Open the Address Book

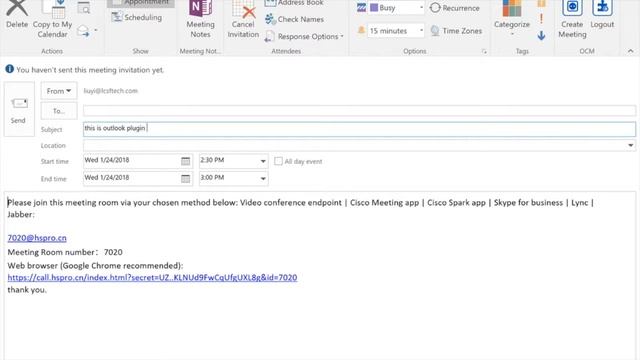tap(294, 3)
